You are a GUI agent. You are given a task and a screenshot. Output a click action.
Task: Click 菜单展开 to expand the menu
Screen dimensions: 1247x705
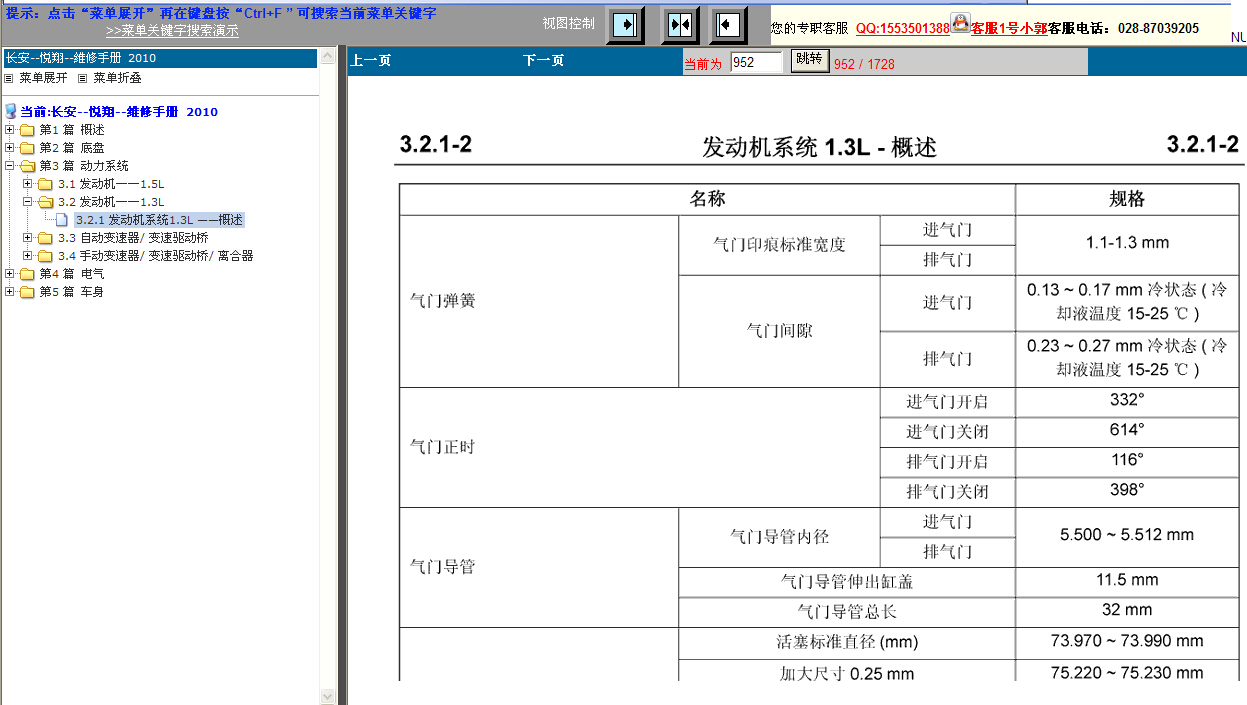click(x=43, y=78)
